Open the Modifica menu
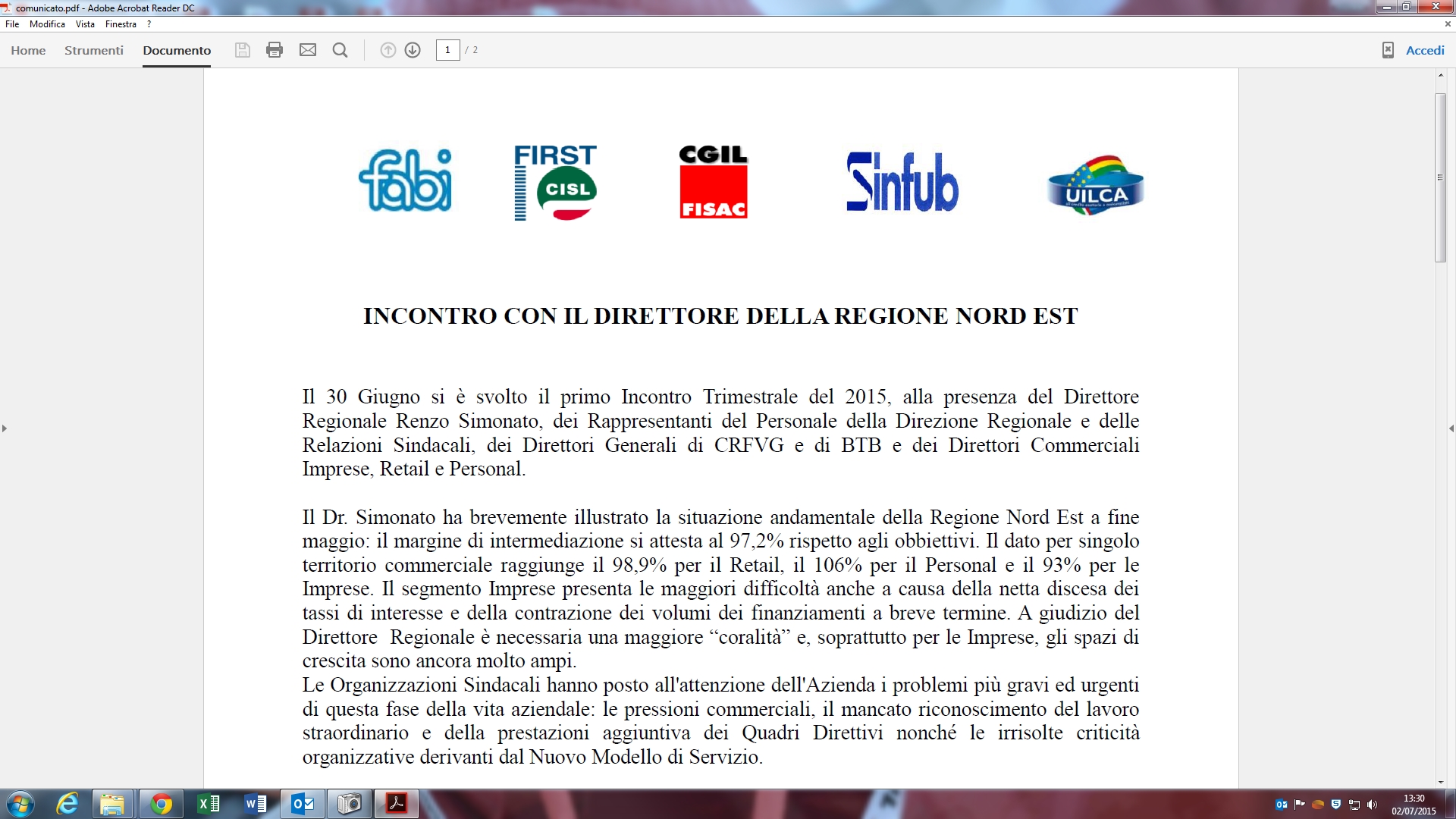1456x819 pixels. (x=47, y=24)
